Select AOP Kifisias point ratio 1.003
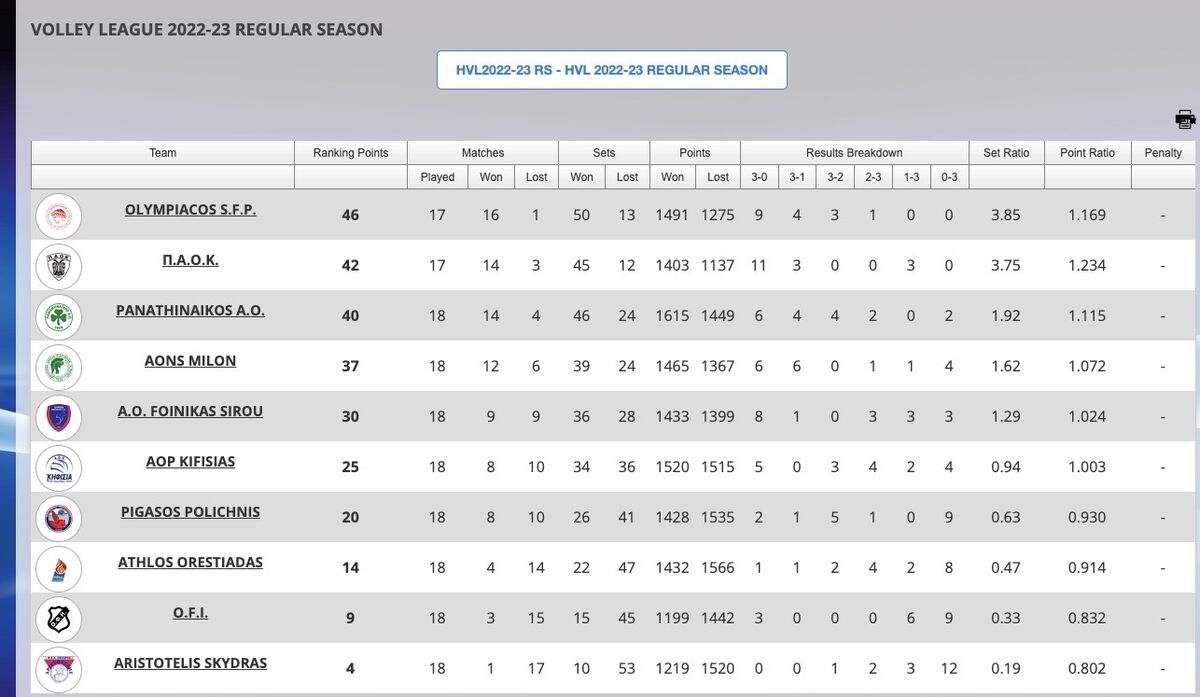Viewport: 1200px width, 697px height. pyautogui.click(x=1087, y=466)
